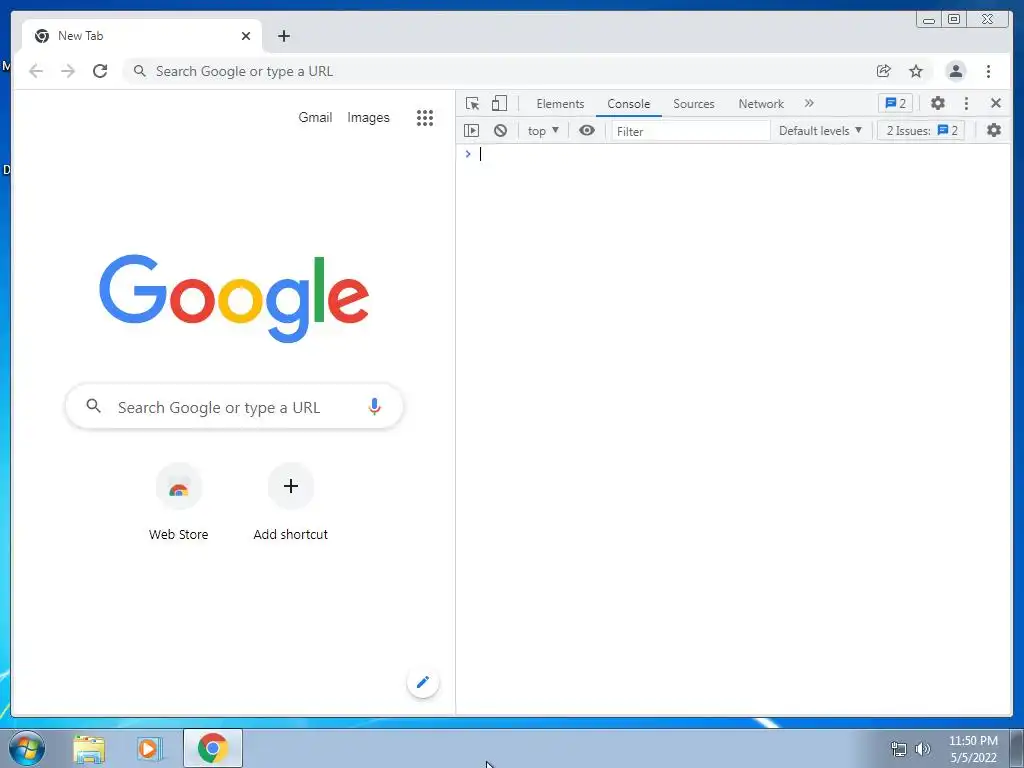Select the inspect element picker icon

click(472, 103)
